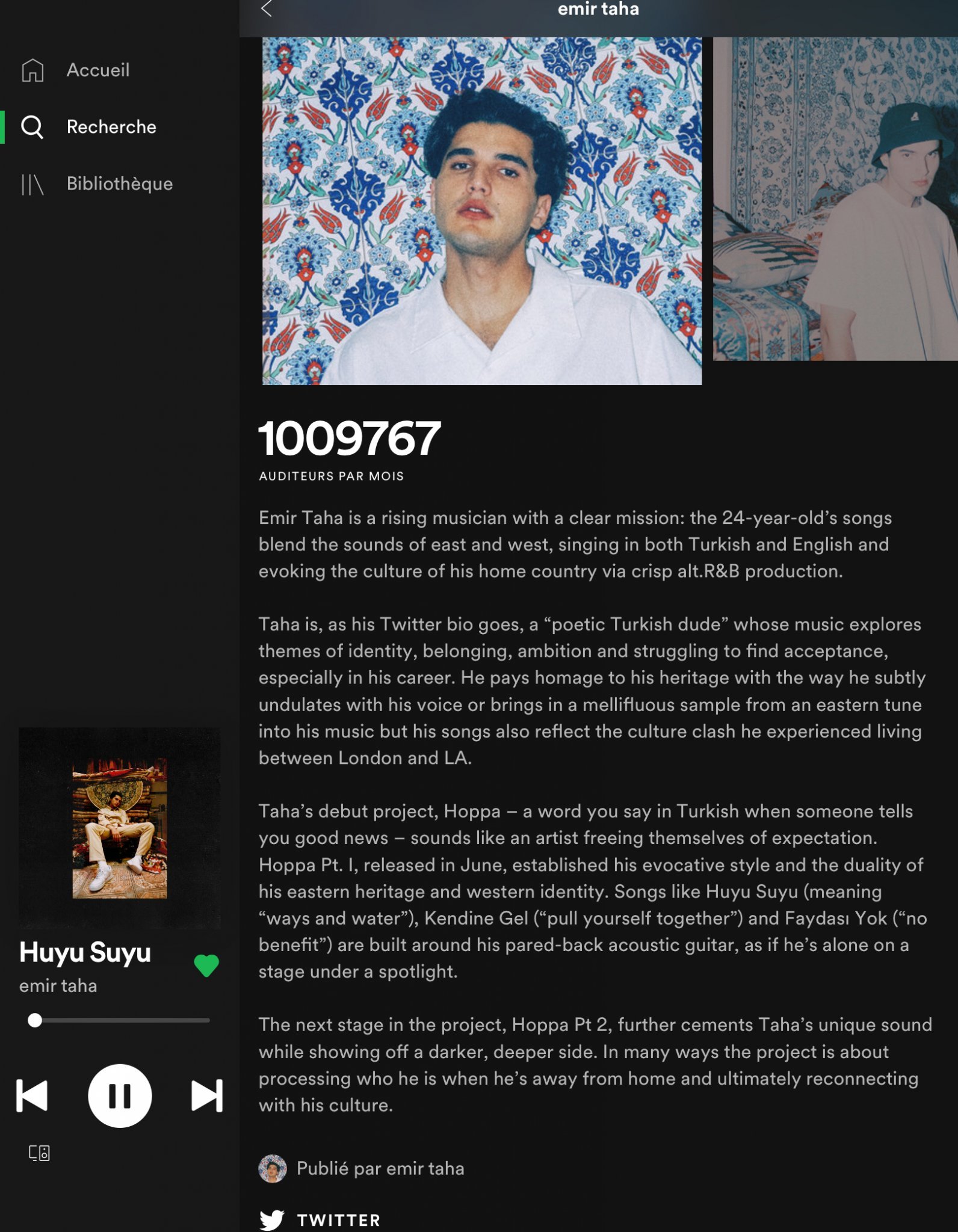Open the Huyu Suyu album artwork
Screen dimensions: 958x1232
coord(120,828)
